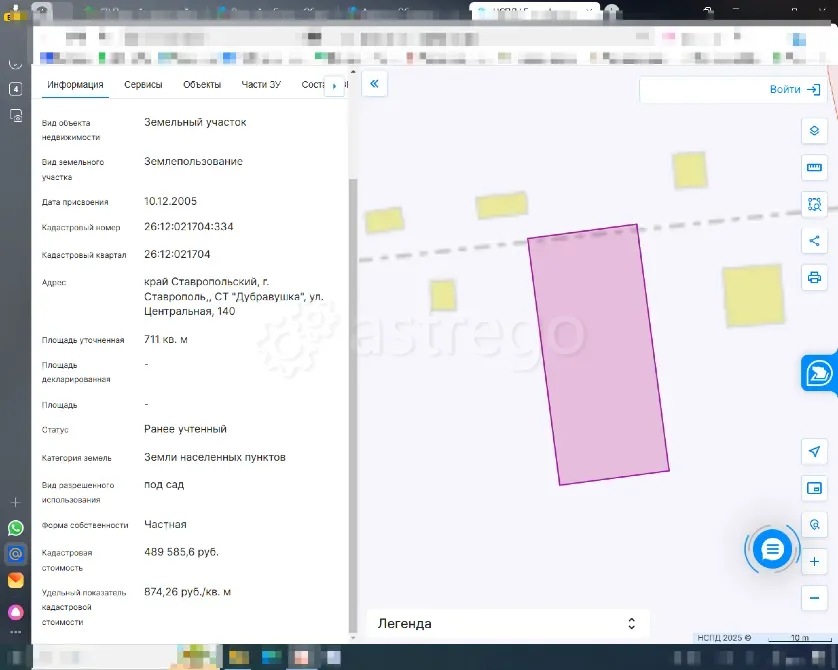Zoom out with the minus button
Image resolution: width=838 pixels, height=670 pixels.
[814, 598]
